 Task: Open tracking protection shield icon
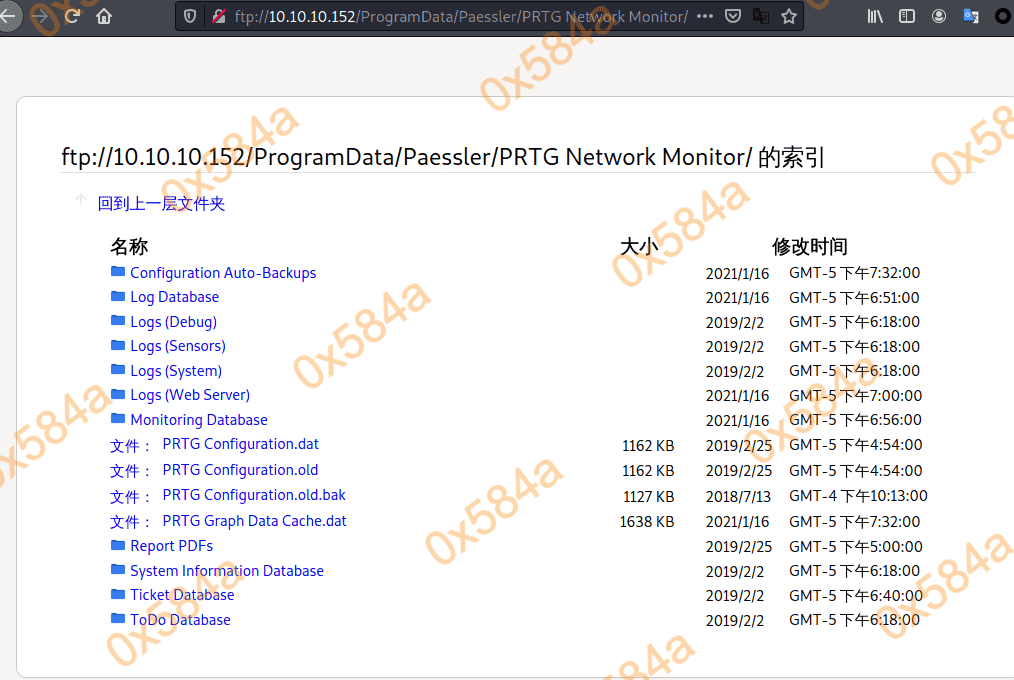191,16
